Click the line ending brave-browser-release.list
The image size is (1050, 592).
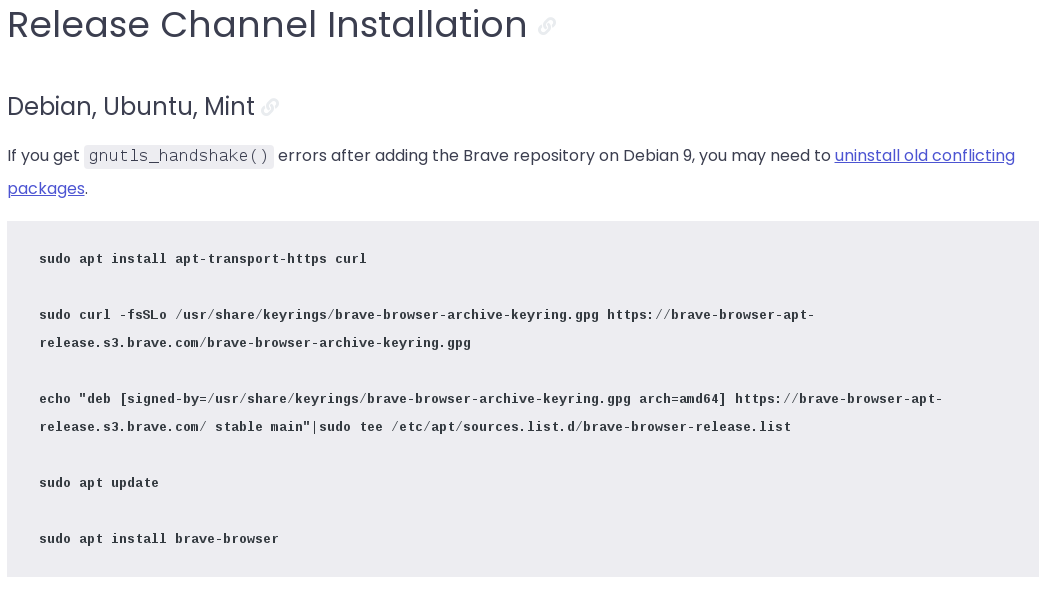click(x=415, y=427)
